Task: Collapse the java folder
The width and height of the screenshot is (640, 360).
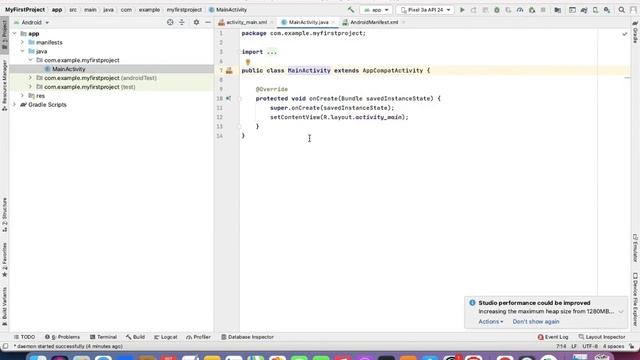Action: tap(22, 51)
